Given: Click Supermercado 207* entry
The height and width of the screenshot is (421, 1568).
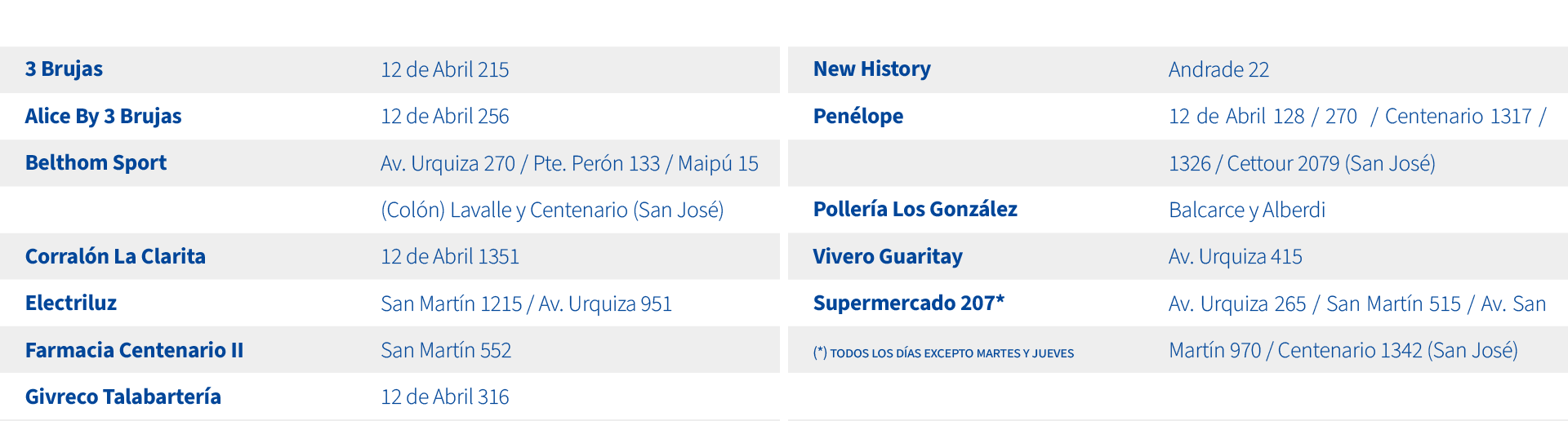Looking at the screenshot, I should [909, 304].
